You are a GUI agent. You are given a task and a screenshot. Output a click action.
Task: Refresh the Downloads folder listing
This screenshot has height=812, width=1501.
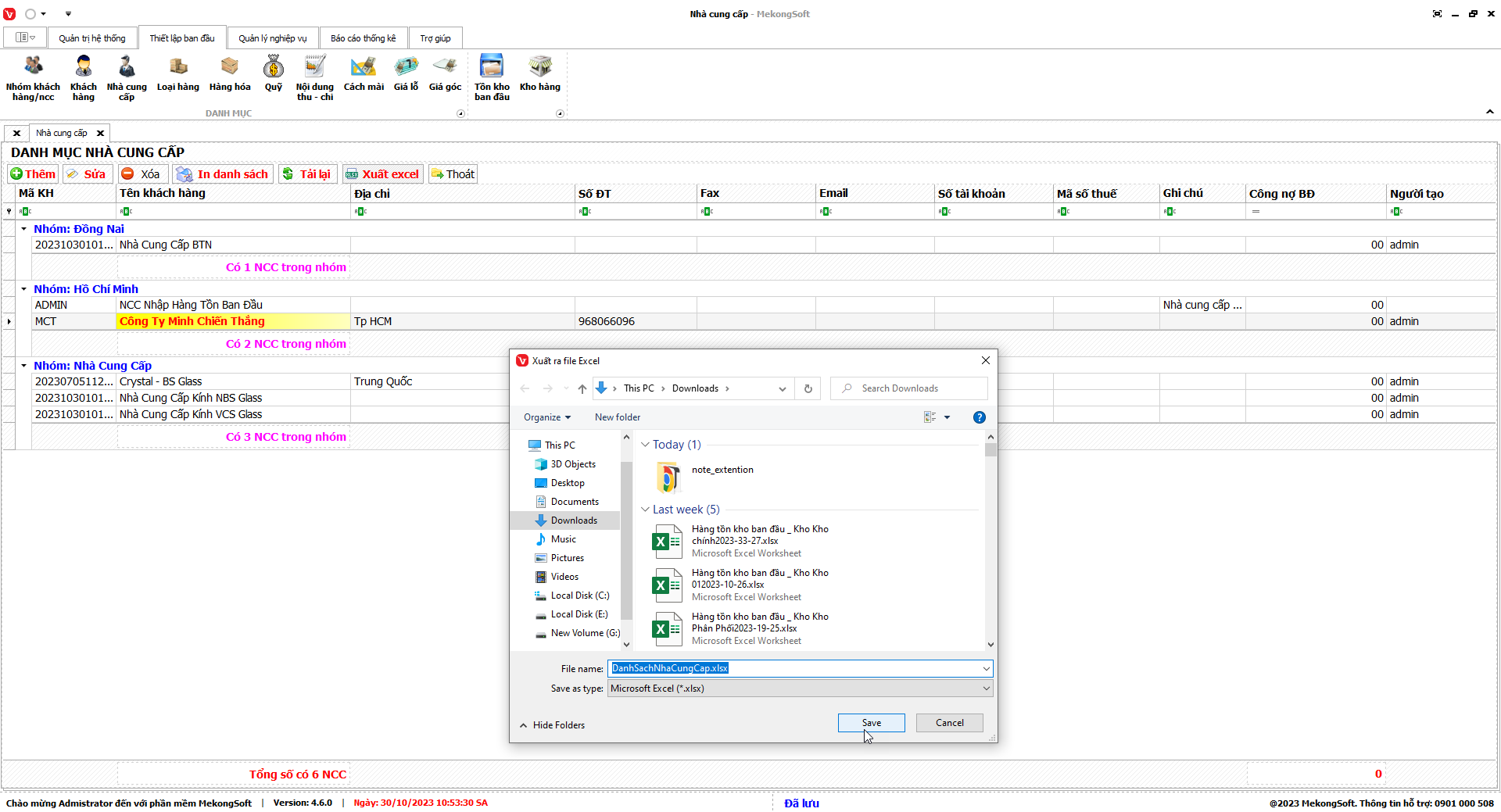808,388
